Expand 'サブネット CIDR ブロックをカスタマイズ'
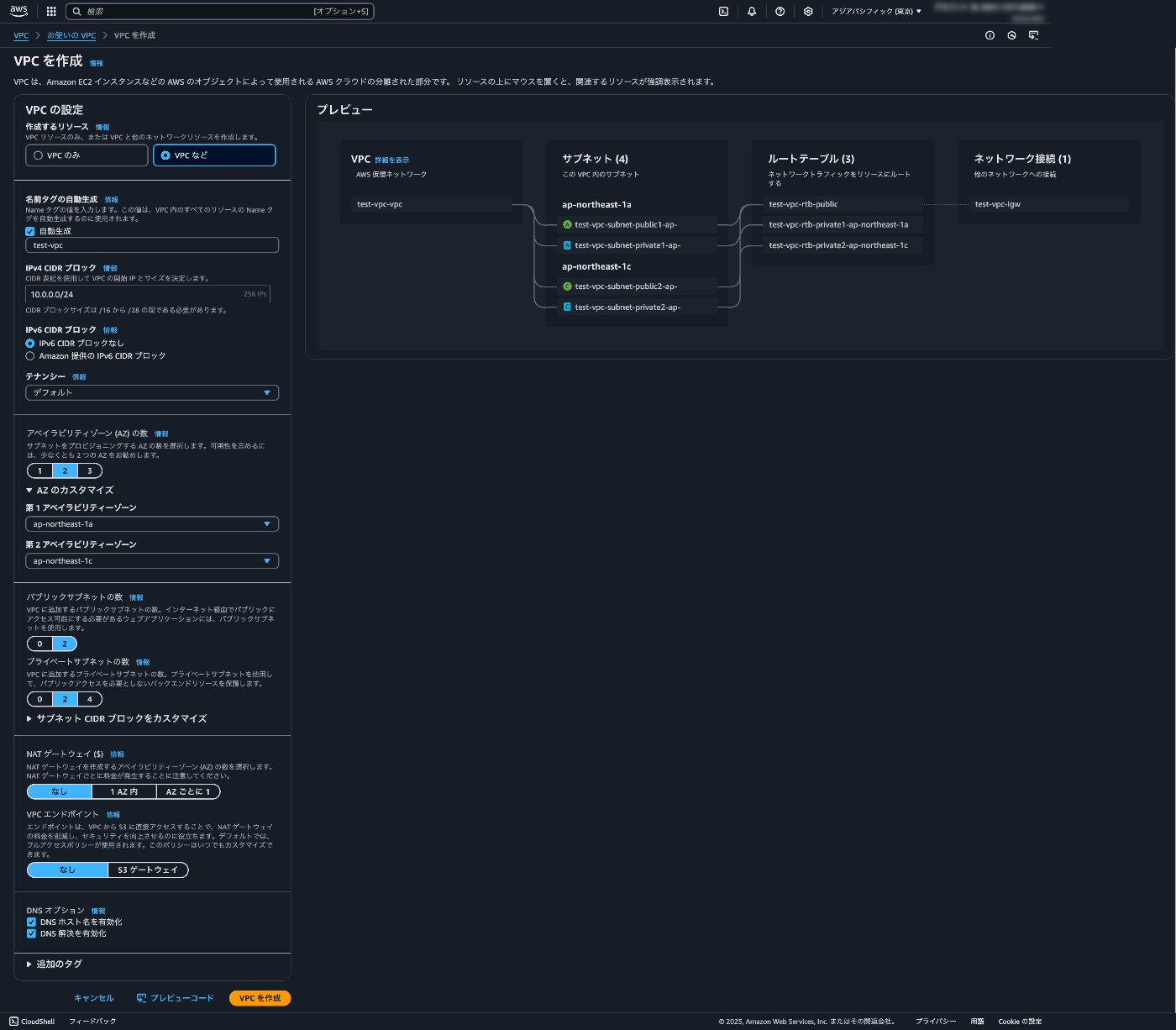This screenshot has width=1176, height=1030. click(117, 718)
